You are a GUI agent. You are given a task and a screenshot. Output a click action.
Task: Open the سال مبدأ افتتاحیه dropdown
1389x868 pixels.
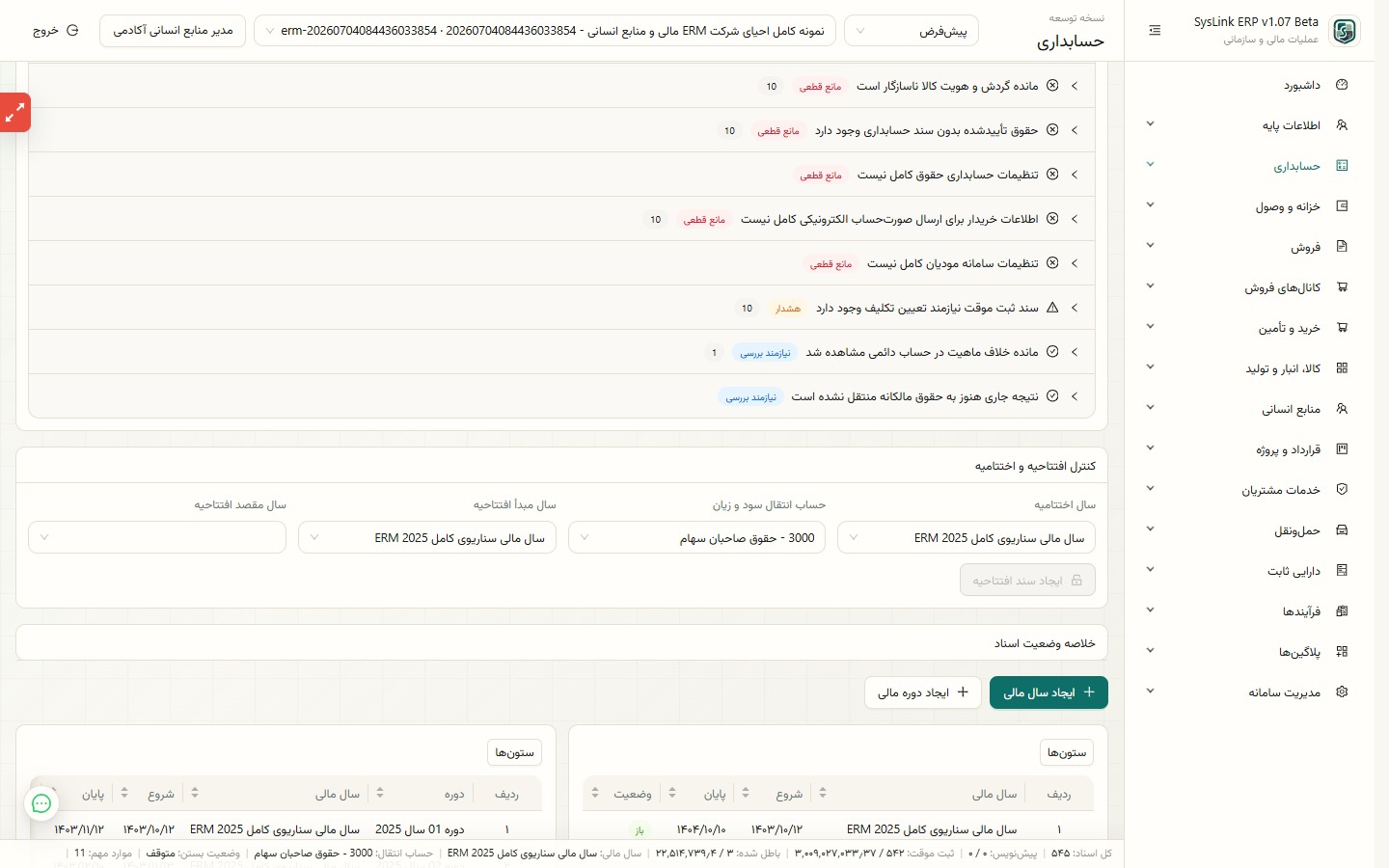[x=426, y=537]
